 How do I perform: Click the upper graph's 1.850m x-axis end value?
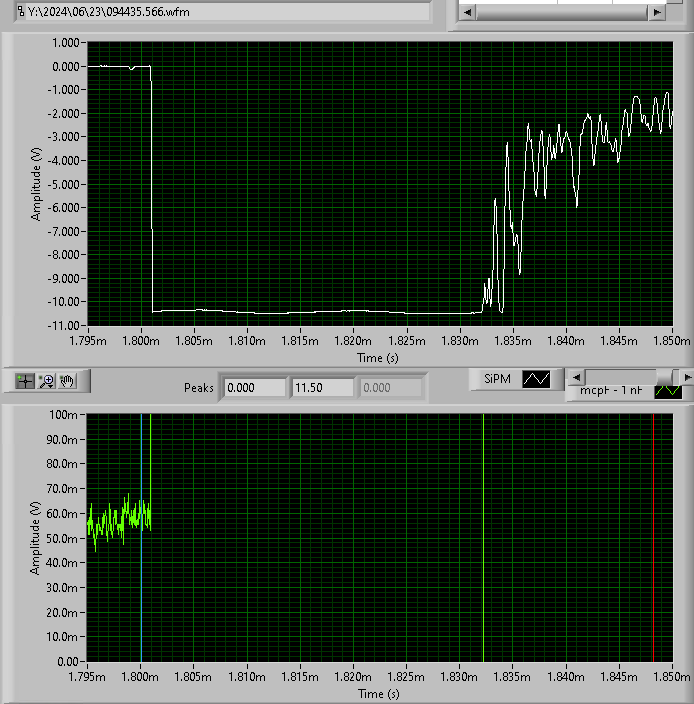[x=672, y=341]
